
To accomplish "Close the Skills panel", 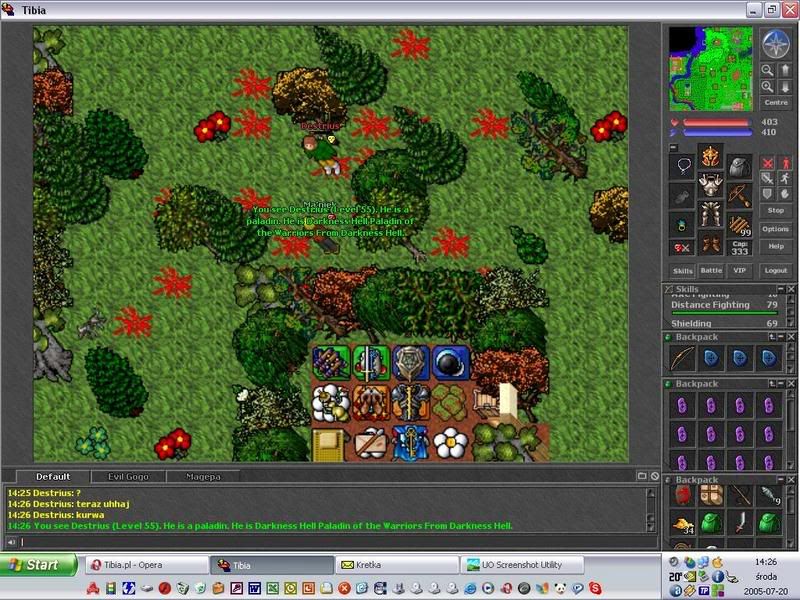I will point(790,289).
